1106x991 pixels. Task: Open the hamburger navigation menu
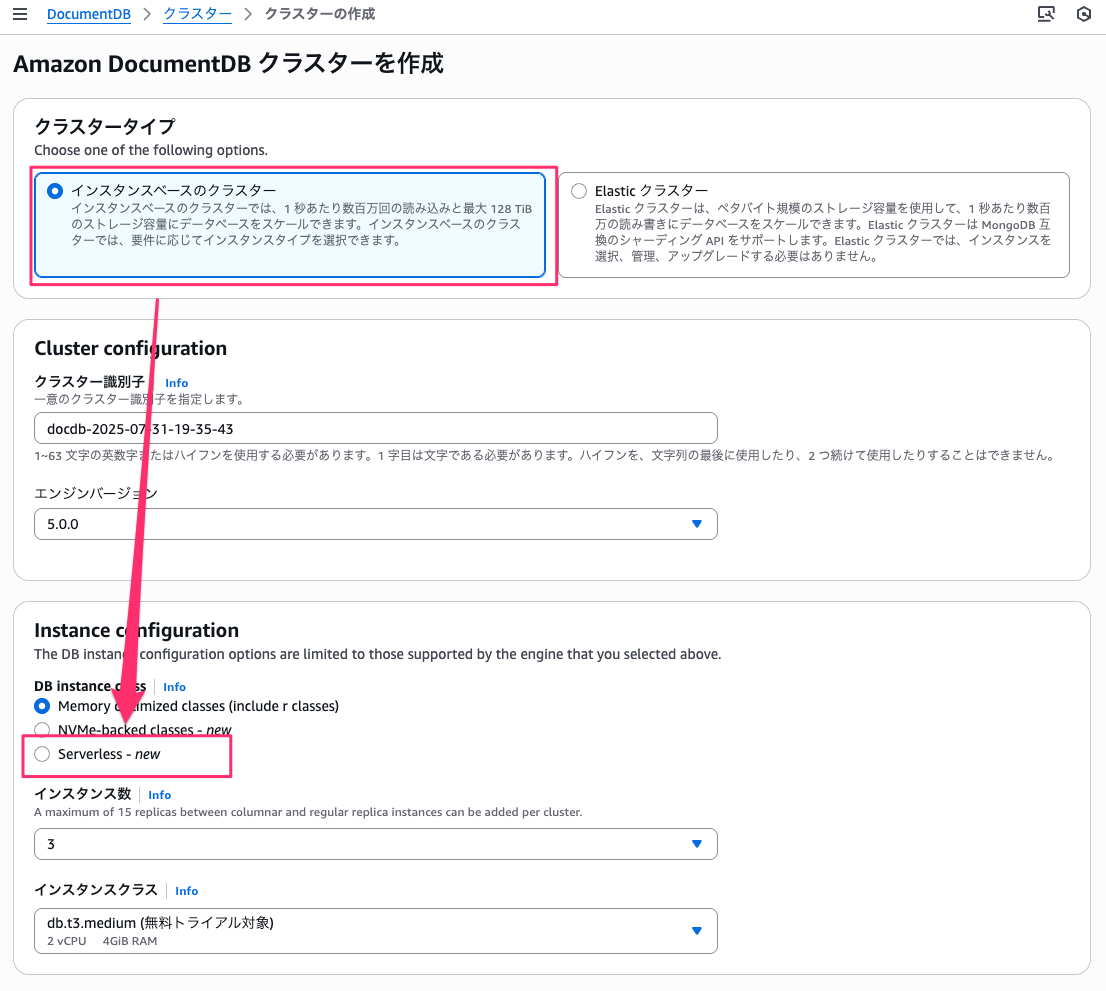click(20, 14)
